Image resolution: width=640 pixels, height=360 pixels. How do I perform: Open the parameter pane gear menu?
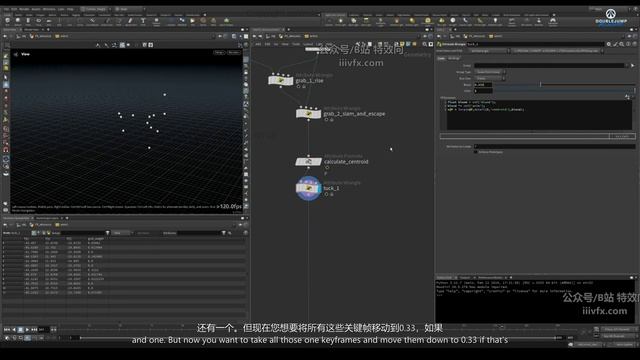click(609, 44)
